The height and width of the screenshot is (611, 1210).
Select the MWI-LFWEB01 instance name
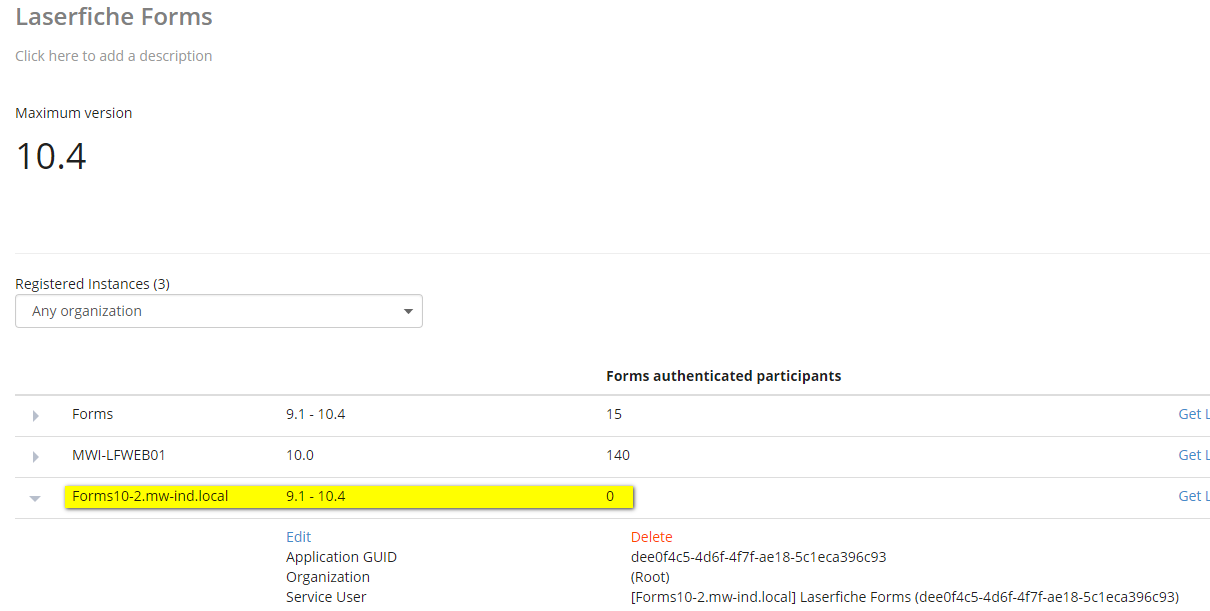tap(118, 455)
